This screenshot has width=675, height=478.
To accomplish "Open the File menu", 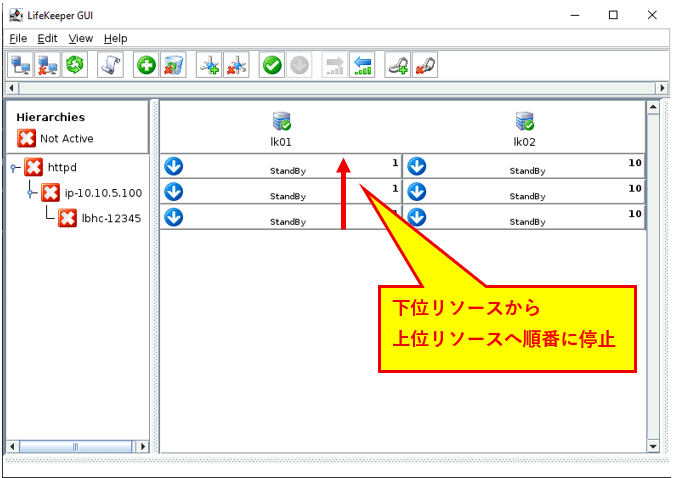I will click(x=18, y=39).
